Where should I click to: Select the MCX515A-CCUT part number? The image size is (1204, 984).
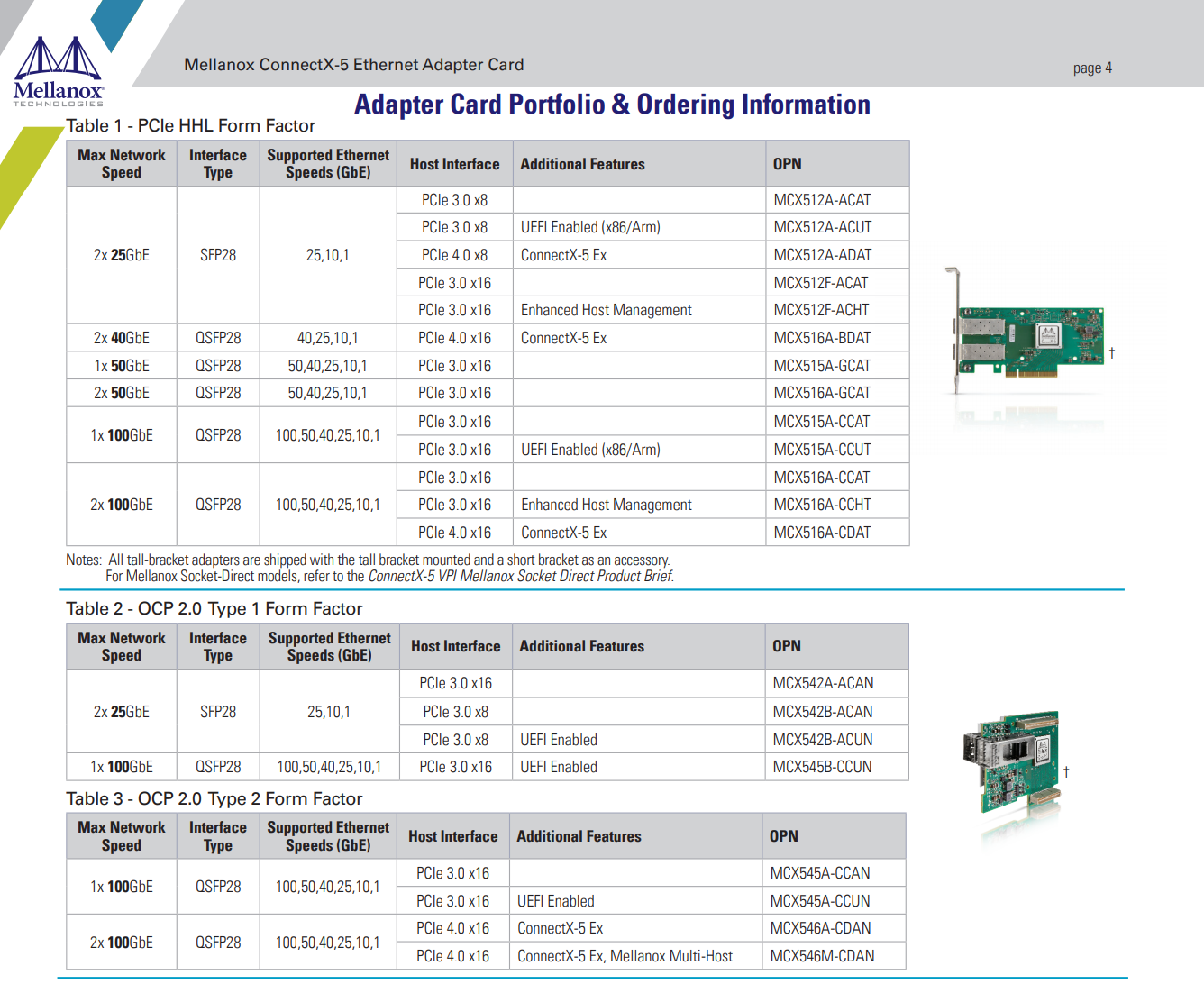click(822, 450)
